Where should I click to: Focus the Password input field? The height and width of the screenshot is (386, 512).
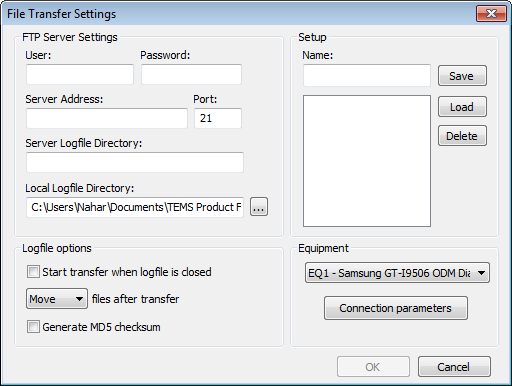[x=191, y=74]
